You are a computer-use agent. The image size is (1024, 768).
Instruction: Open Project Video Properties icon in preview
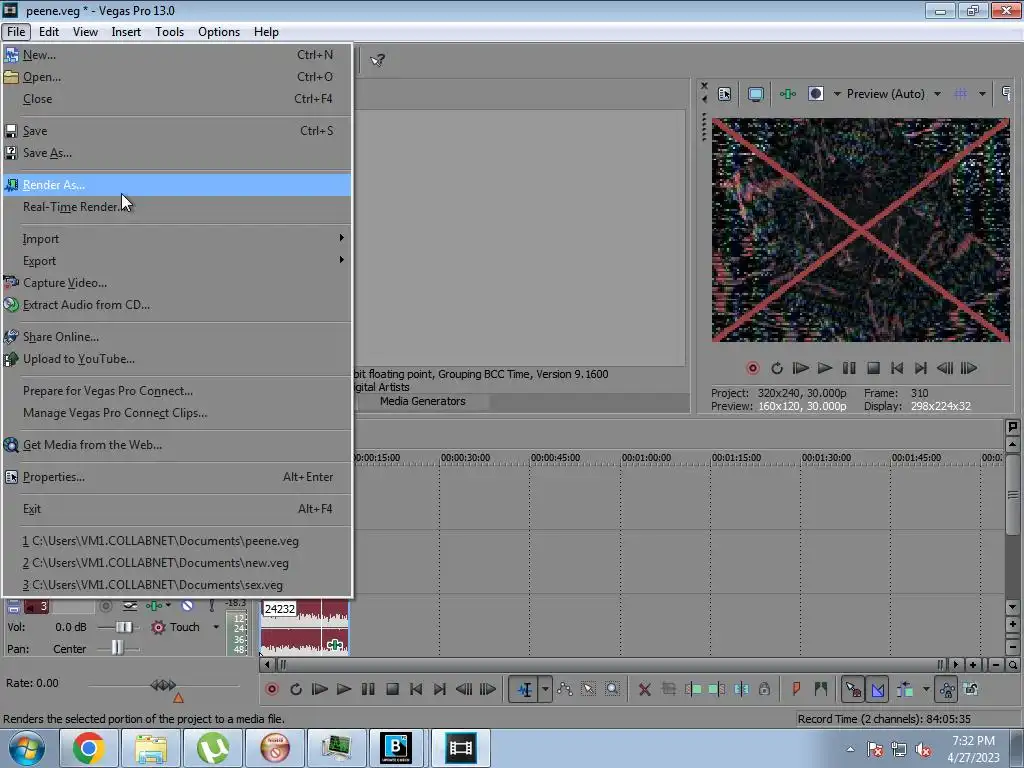tap(724, 94)
